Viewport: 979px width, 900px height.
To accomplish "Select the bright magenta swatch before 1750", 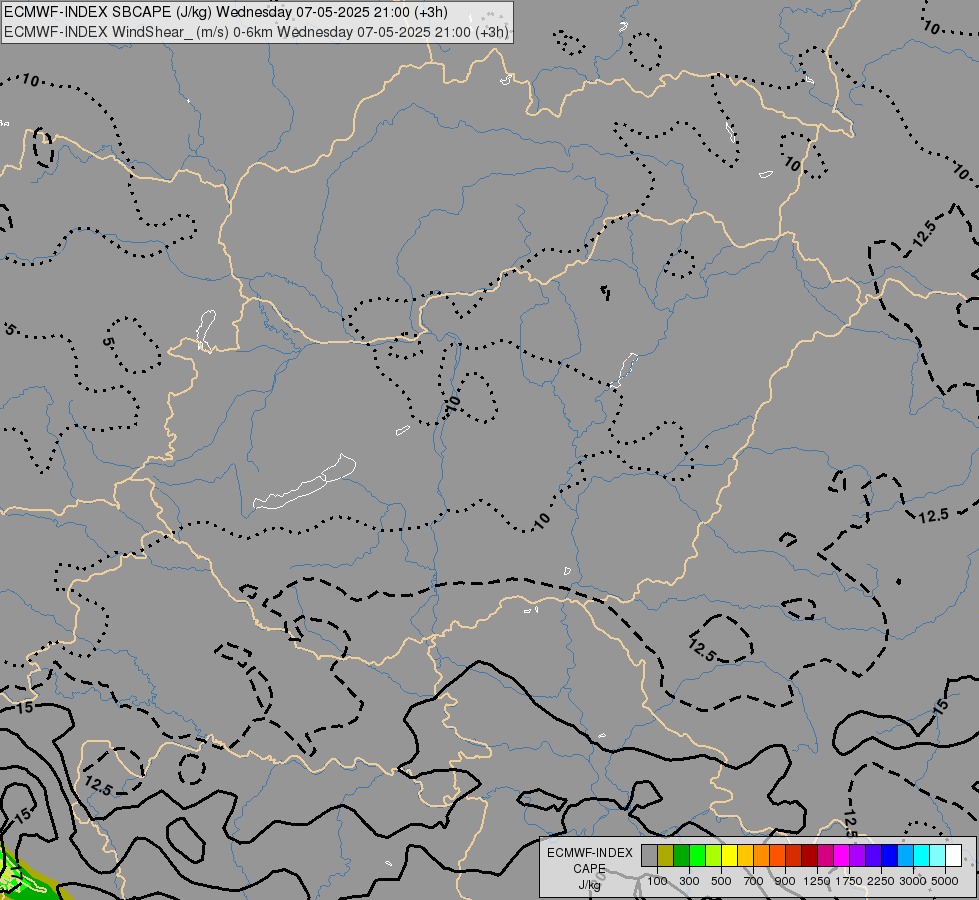I will [842, 855].
